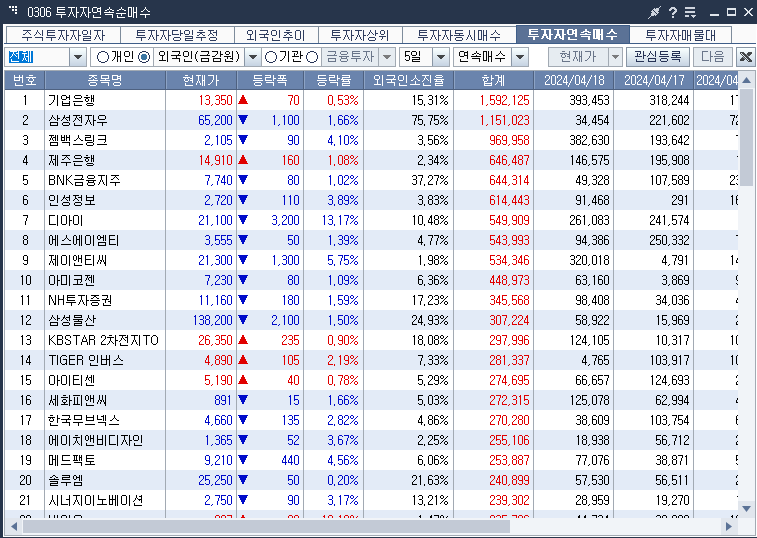Image resolution: width=757 pixels, height=538 pixels.
Task: Switch to 투자자매물대 tab
Action: (681, 35)
